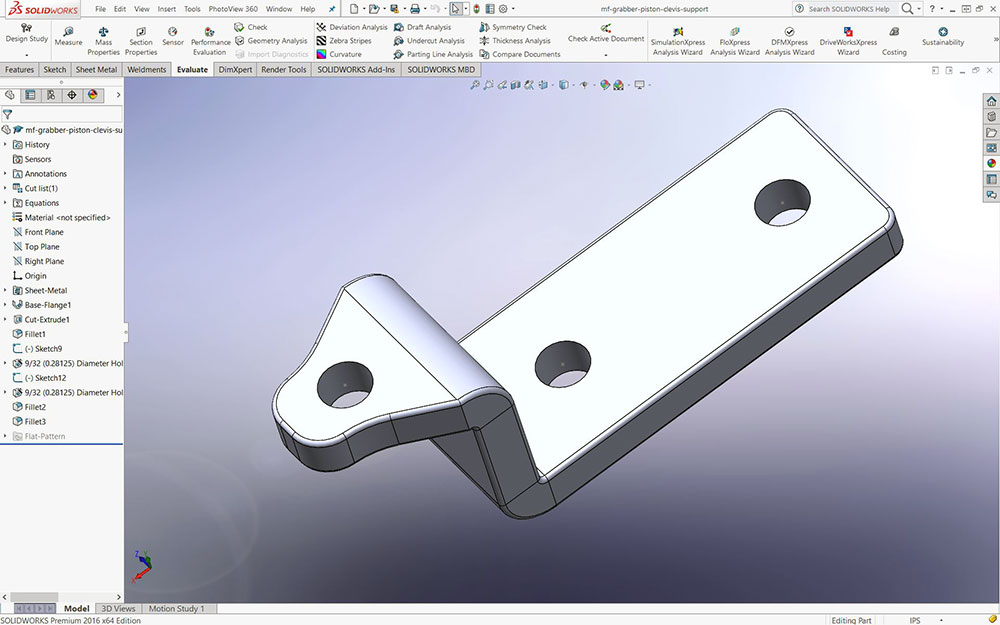Click the Sustainability icon

[x=943, y=36]
